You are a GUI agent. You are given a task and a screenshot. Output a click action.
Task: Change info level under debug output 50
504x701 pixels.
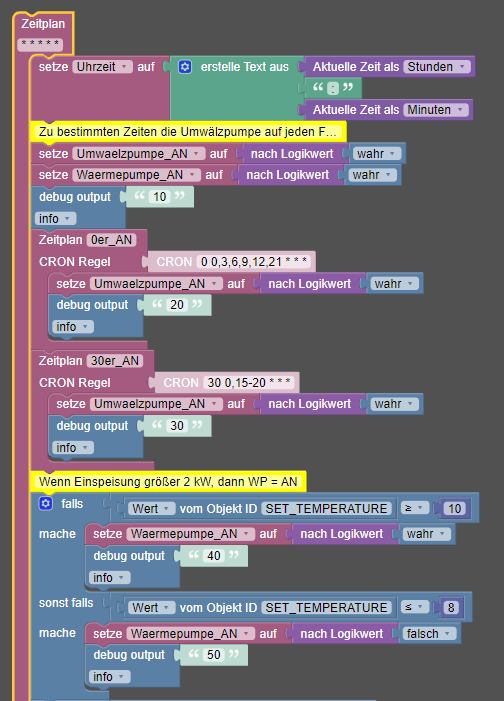tap(109, 677)
